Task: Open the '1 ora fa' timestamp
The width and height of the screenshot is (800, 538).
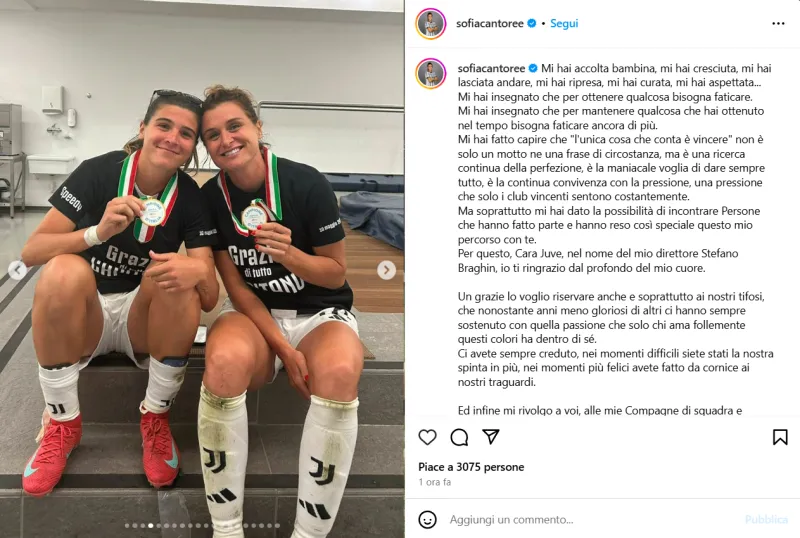Action: pyautogui.click(x=435, y=482)
